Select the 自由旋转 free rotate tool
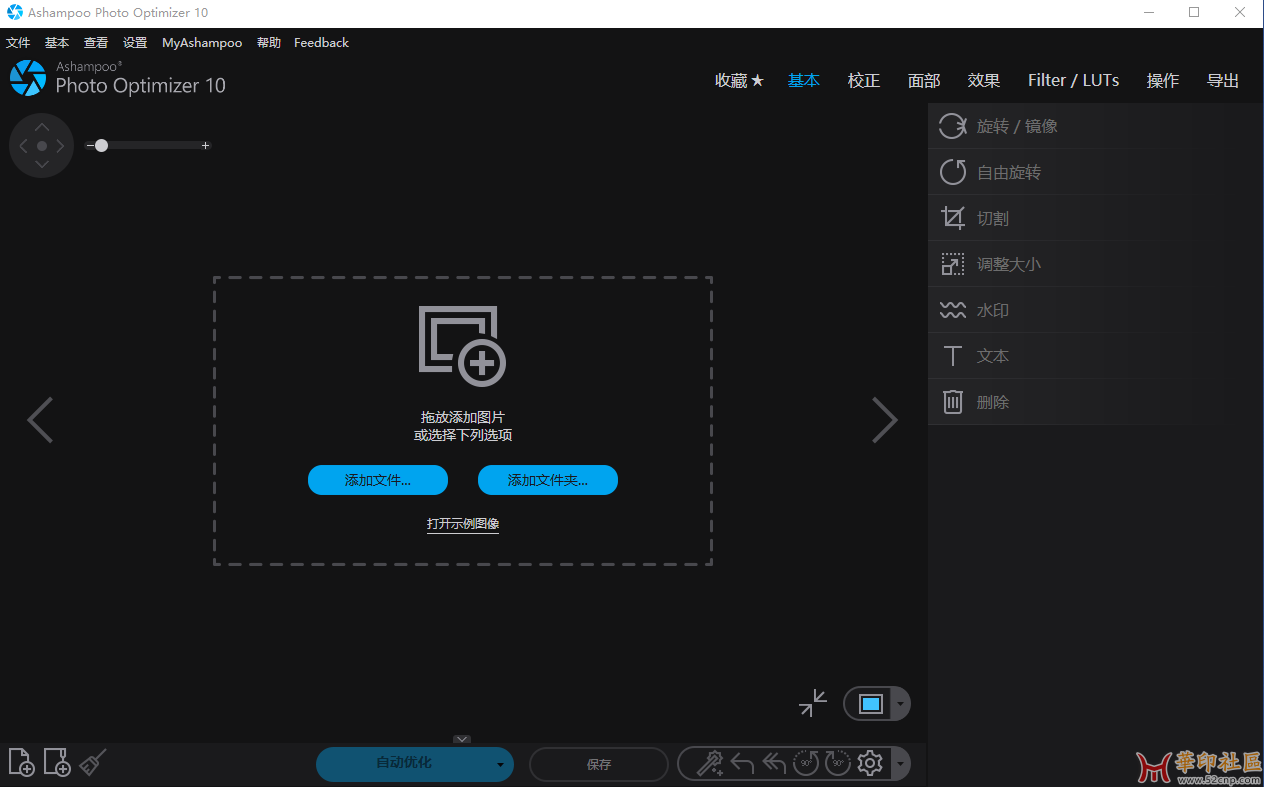 click(x=1096, y=172)
